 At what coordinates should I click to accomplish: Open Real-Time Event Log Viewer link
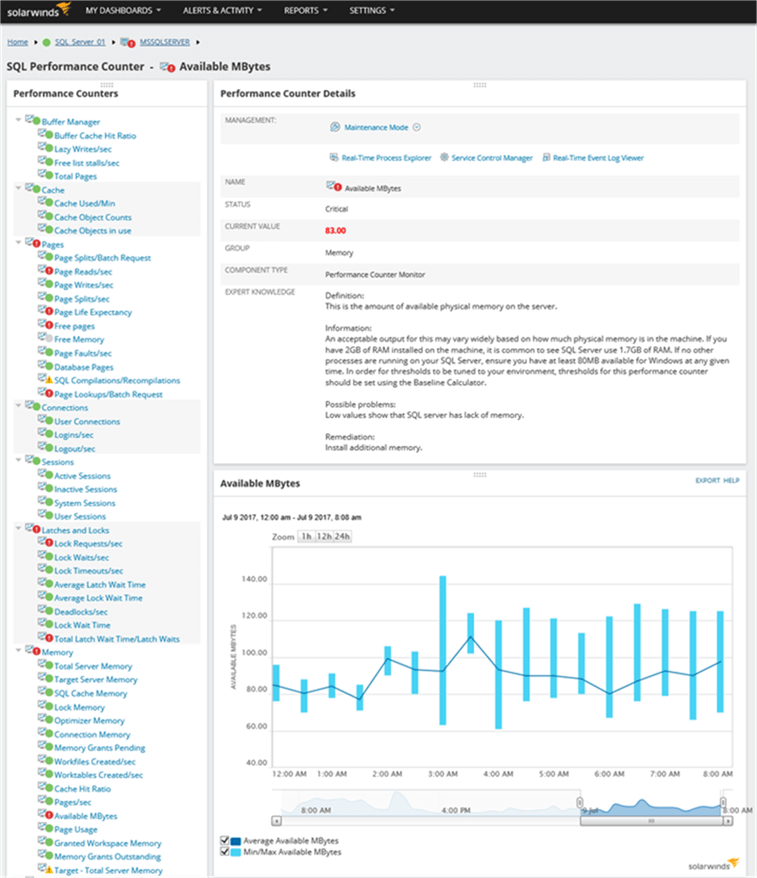click(599, 158)
